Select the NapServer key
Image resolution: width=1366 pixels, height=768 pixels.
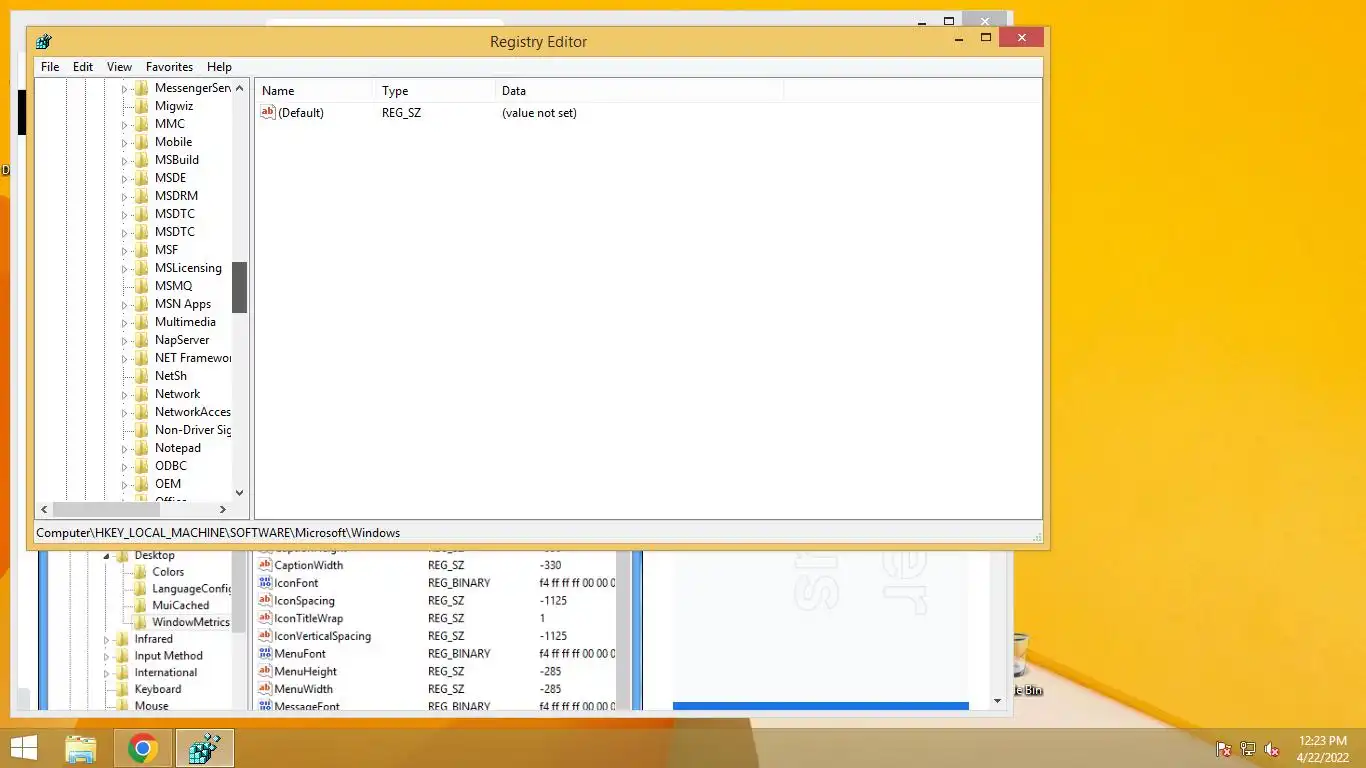pos(182,340)
